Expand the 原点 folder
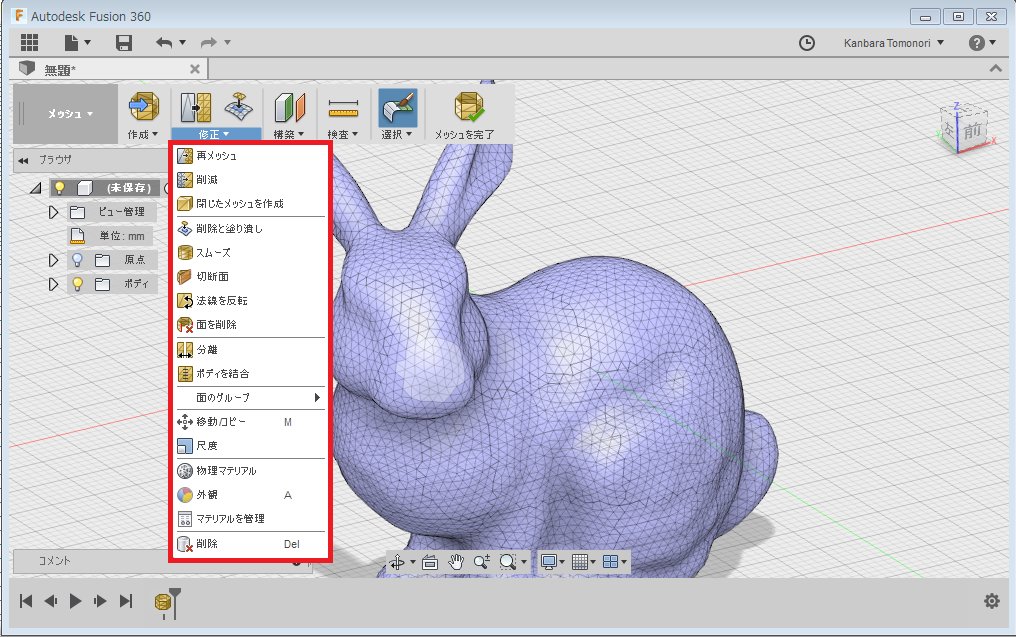This screenshot has height=637, width=1016. [53, 260]
